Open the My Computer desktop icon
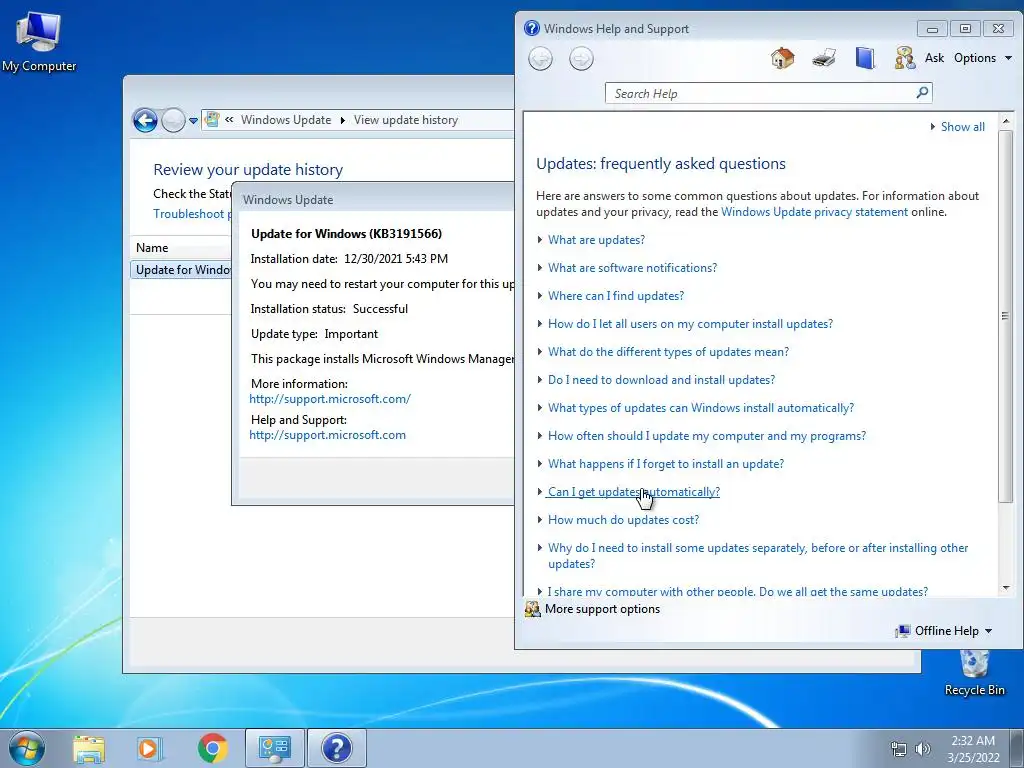The height and width of the screenshot is (768, 1024). 39,40
